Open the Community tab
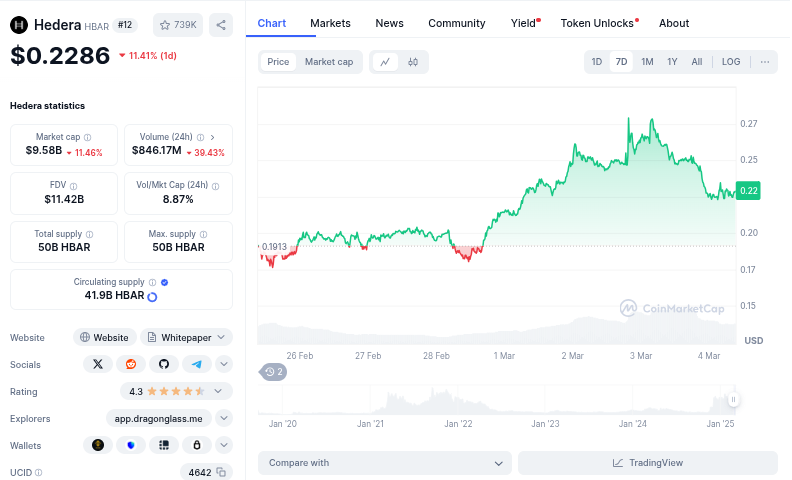The width and height of the screenshot is (792, 480). [x=457, y=23]
